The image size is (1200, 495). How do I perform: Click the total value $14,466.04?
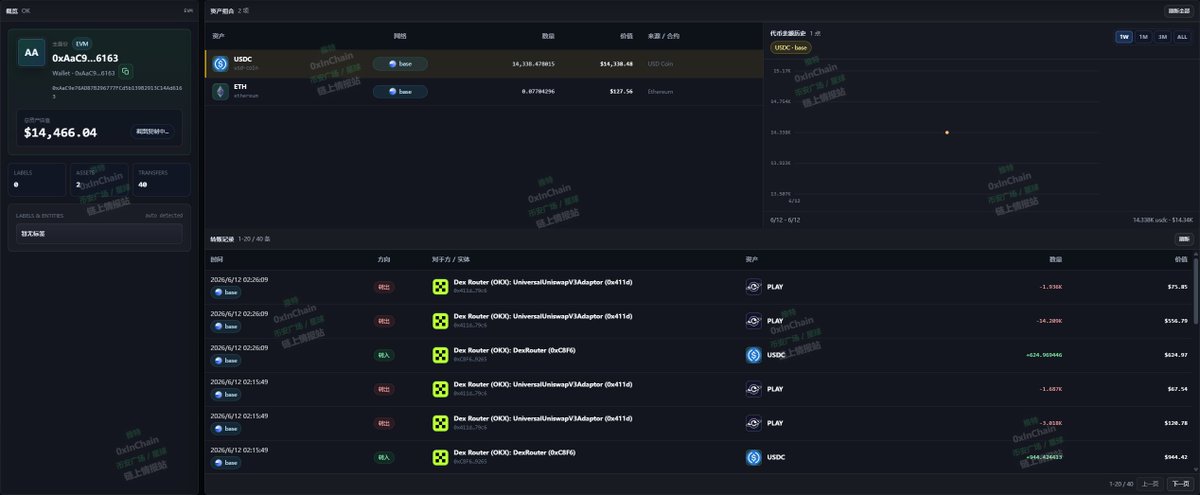coord(60,132)
